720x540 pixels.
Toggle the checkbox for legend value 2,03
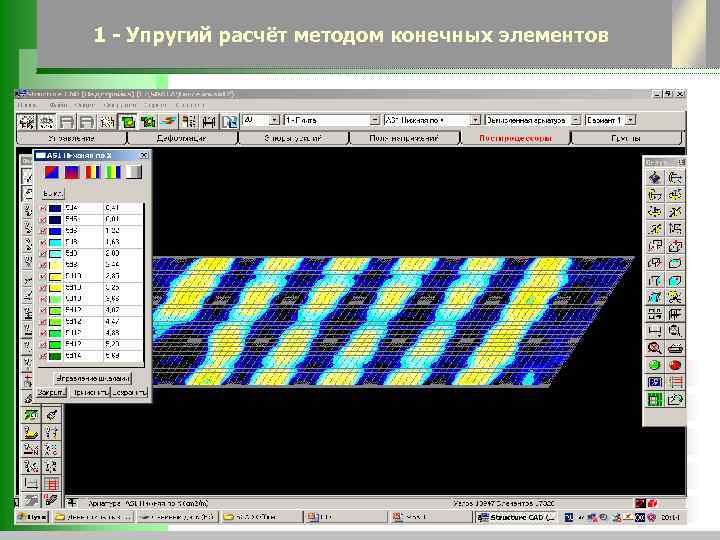pos(43,253)
